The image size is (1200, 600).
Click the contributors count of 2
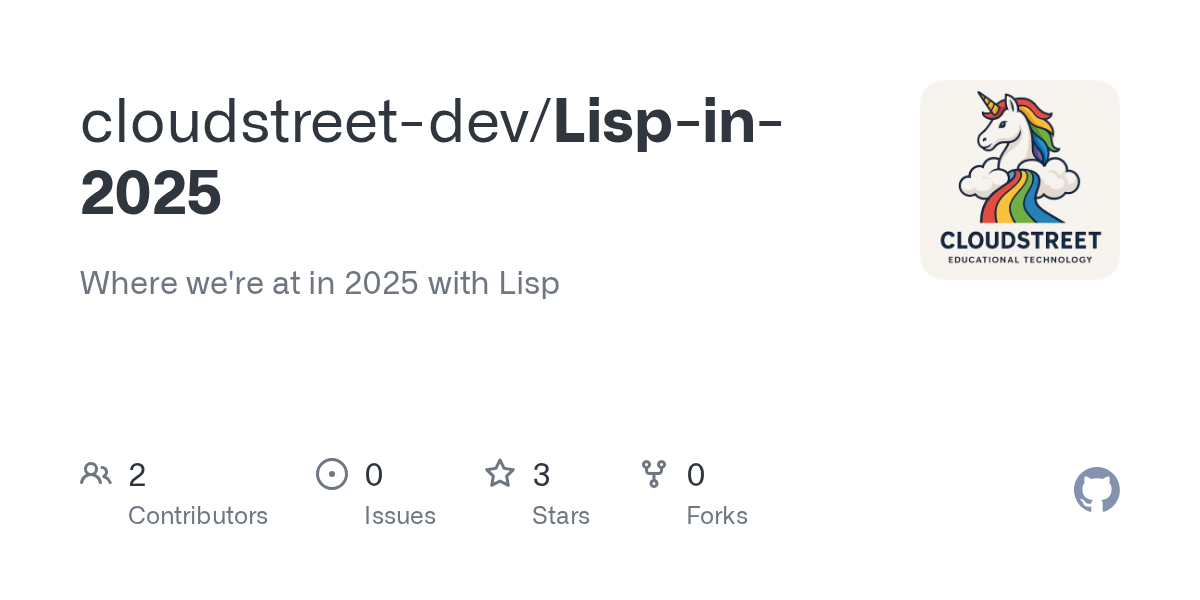137,475
